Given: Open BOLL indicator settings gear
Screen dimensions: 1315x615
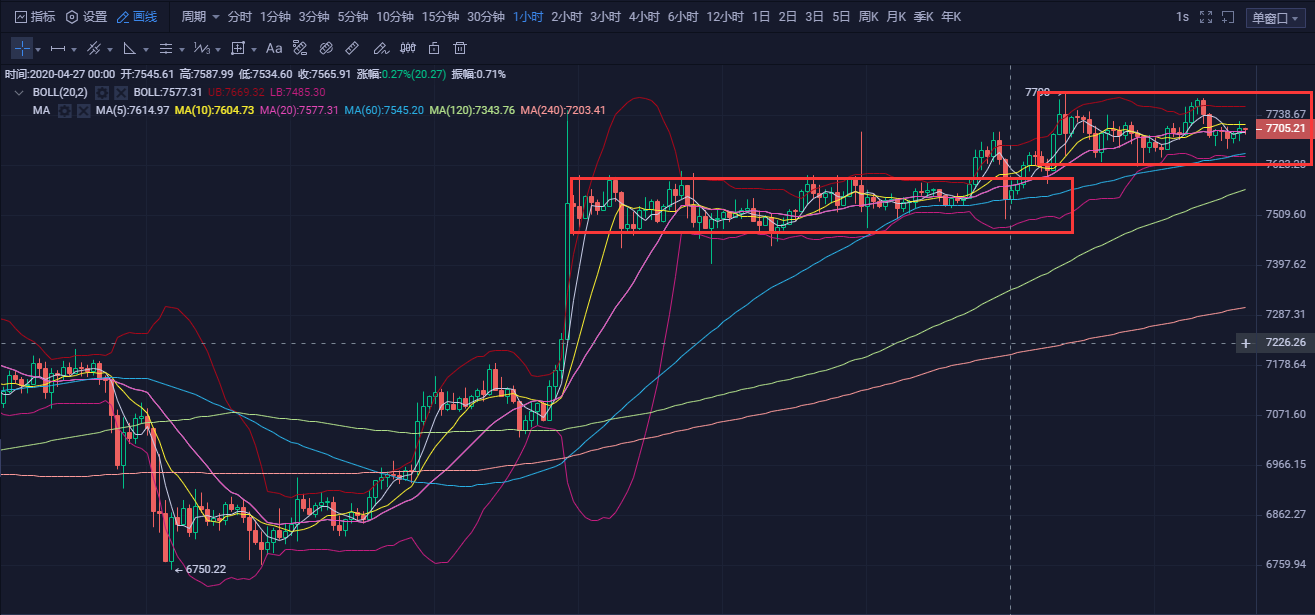Looking at the screenshot, I should (102, 92).
